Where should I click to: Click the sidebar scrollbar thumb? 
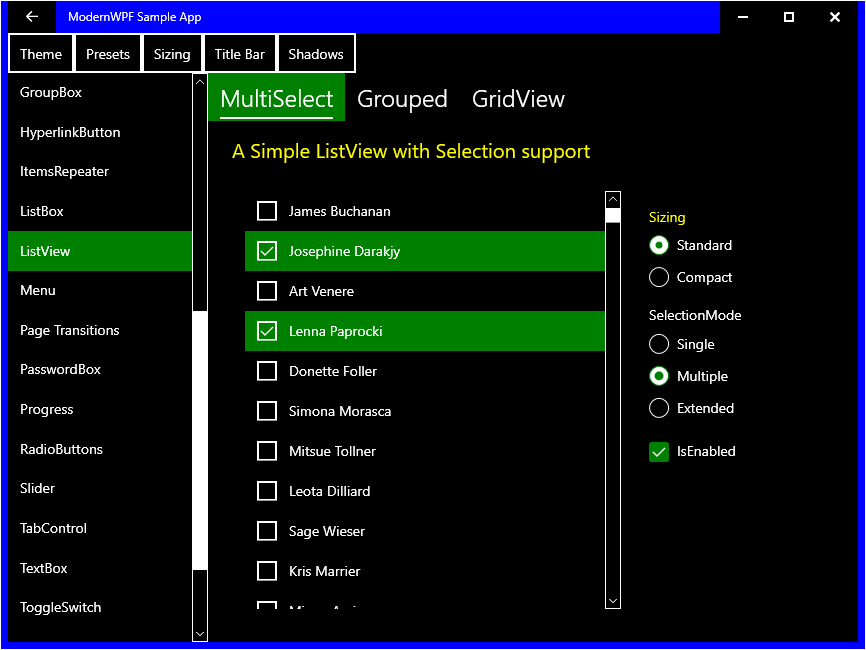pyautogui.click(x=200, y=440)
